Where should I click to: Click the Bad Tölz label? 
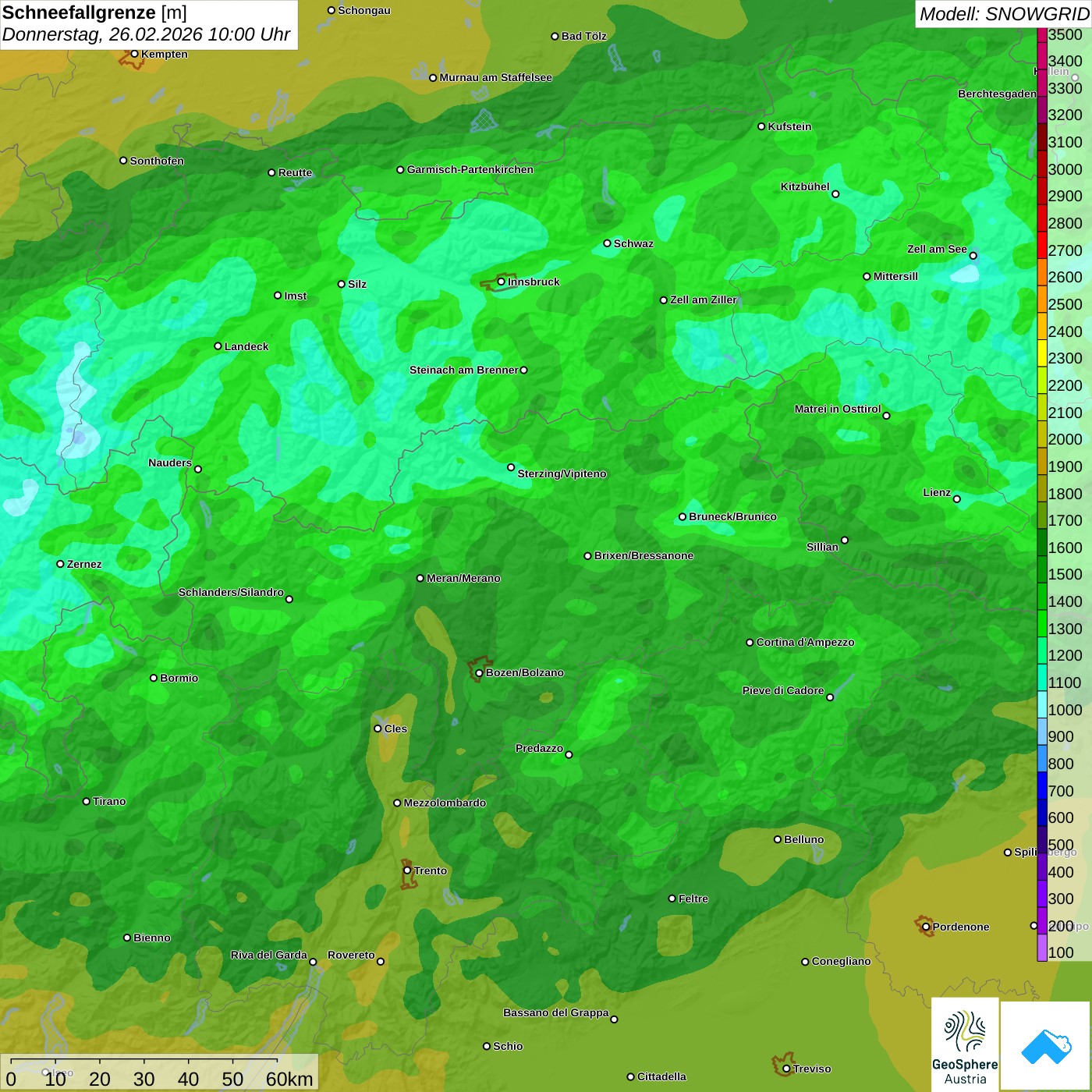click(x=583, y=36)
